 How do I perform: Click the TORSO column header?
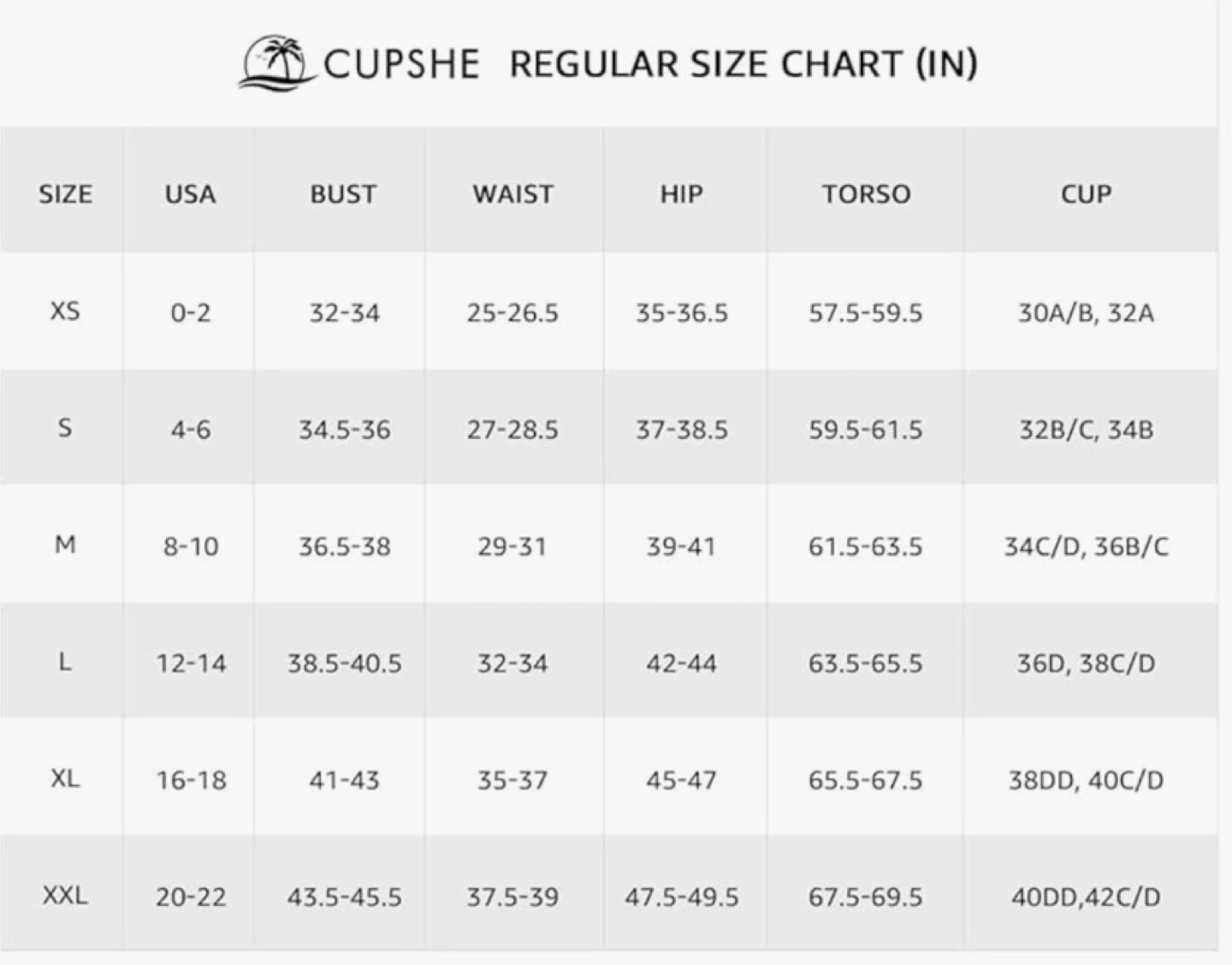click(x=866, y=194)
